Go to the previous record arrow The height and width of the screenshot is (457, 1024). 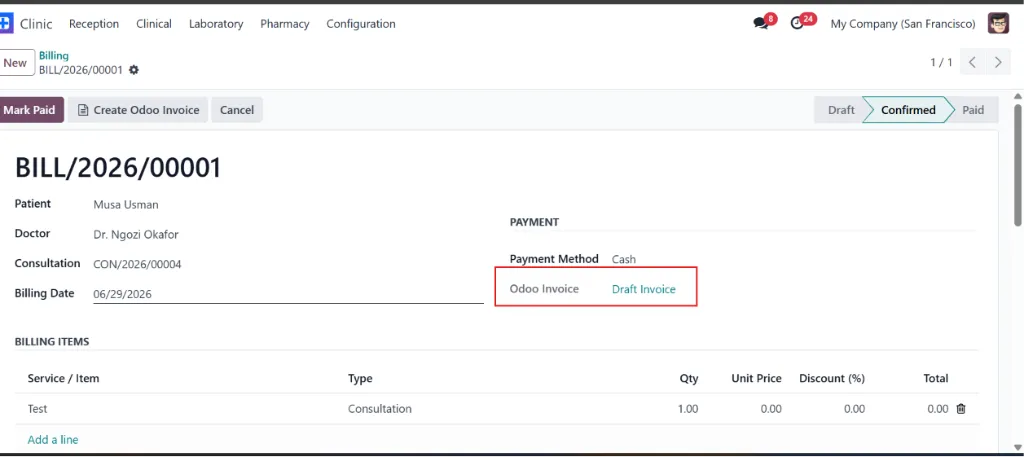972,63
